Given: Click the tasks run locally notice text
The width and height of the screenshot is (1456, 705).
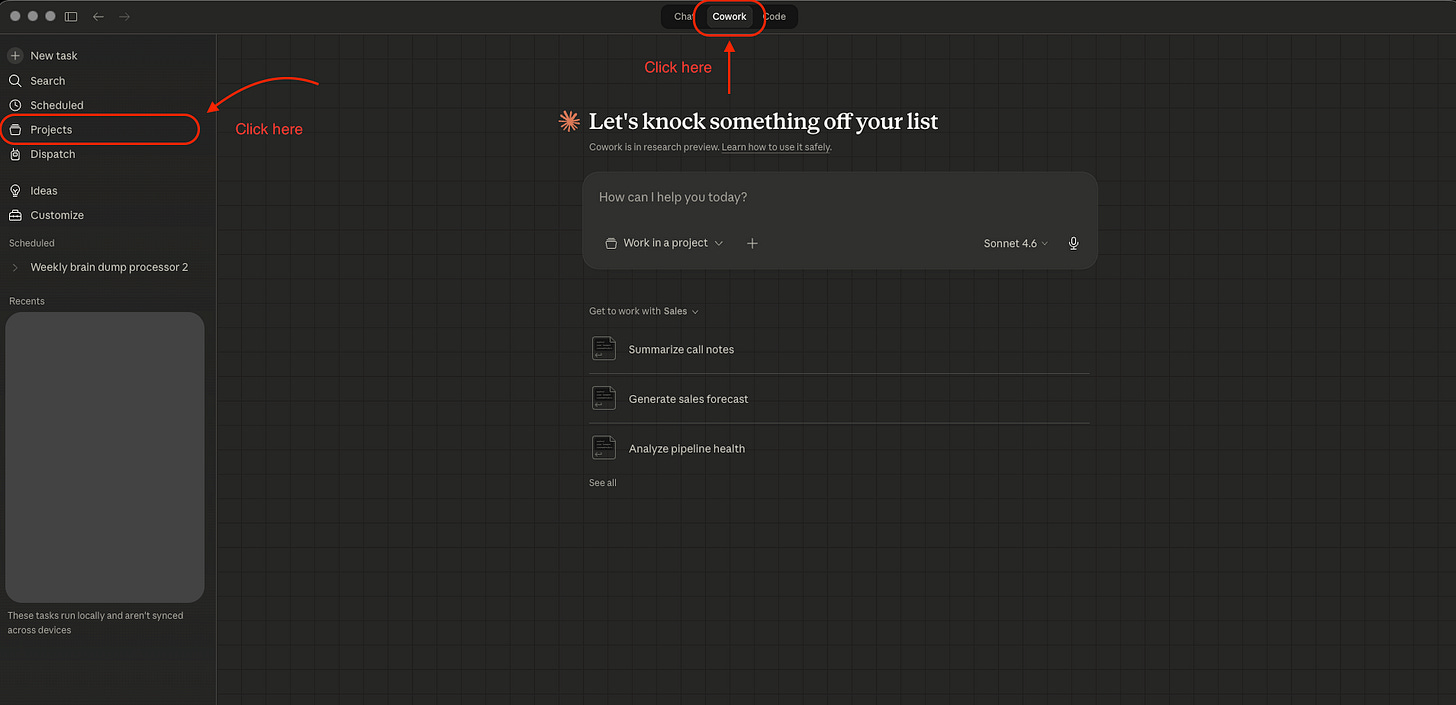Looking at the screenshot, I should tap(96, 623).
